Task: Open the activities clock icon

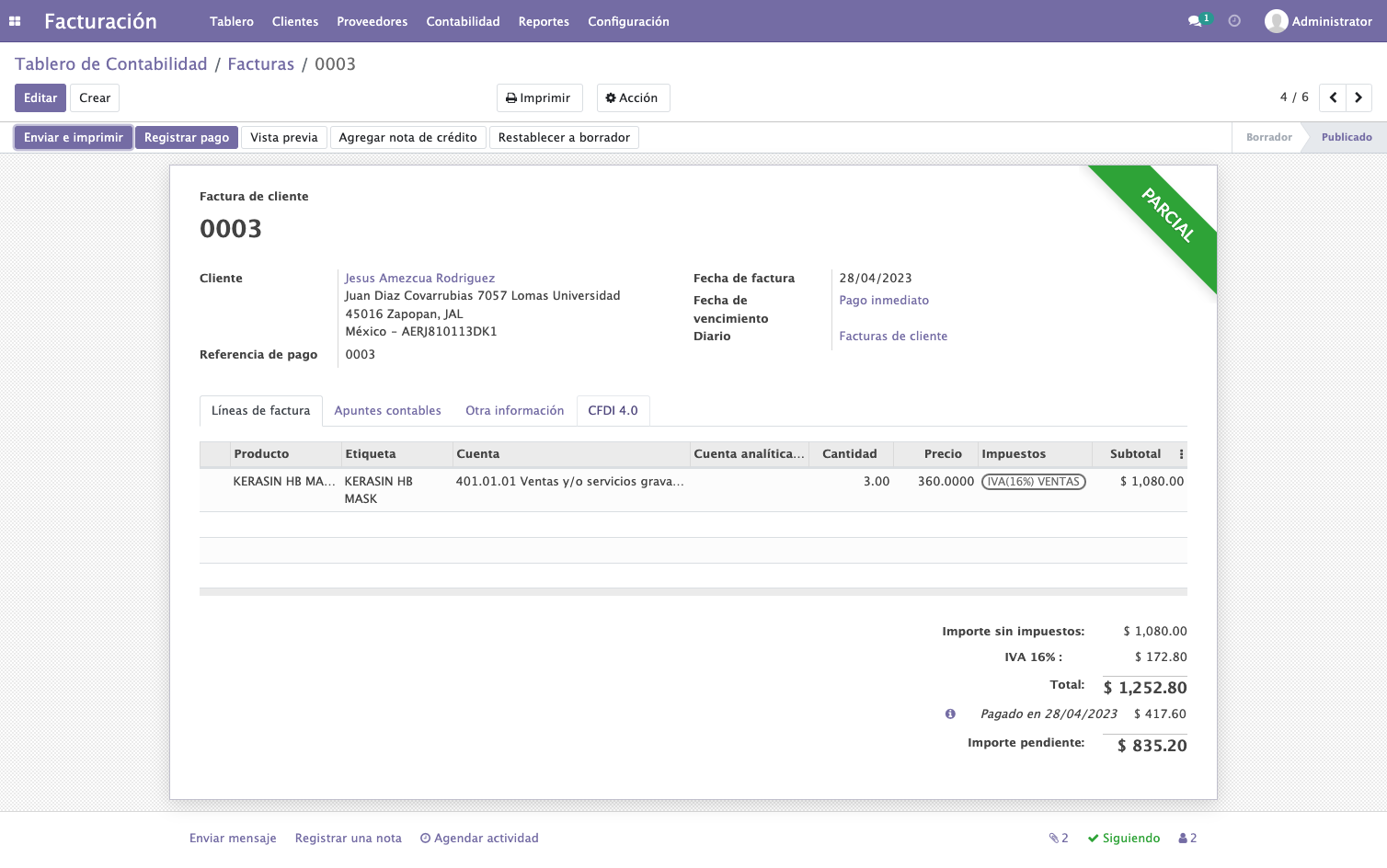Action: pos(1234,21)
